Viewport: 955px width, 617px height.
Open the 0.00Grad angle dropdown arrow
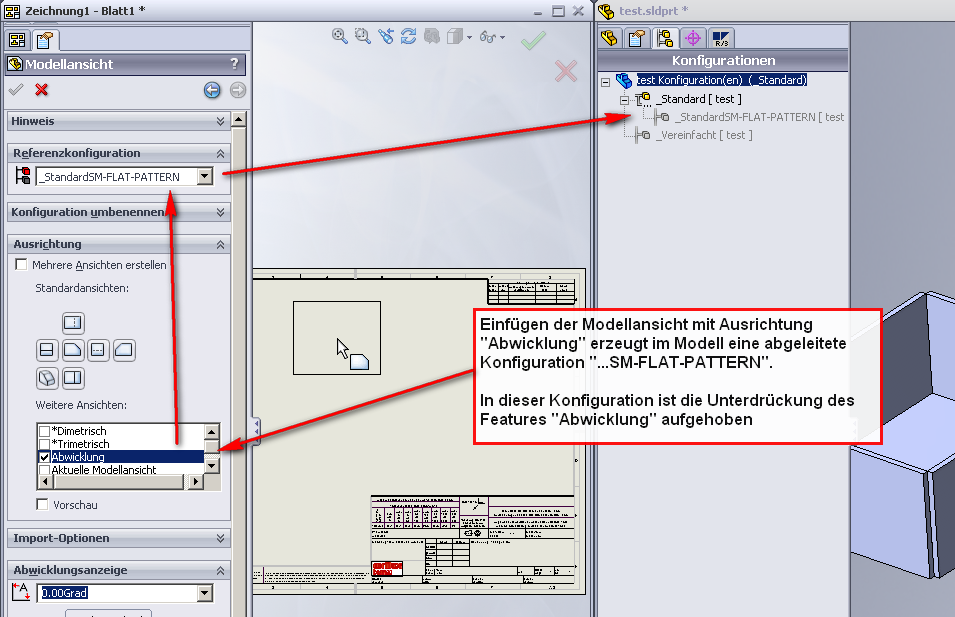pyautogui.click(x=205, y=593)
